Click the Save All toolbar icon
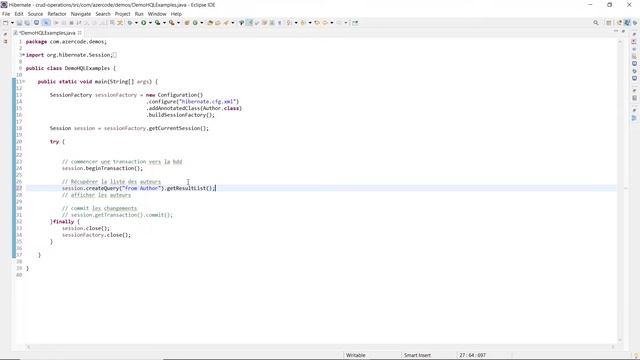The width and height of the screenshot is (640, 360). [27, 23]
